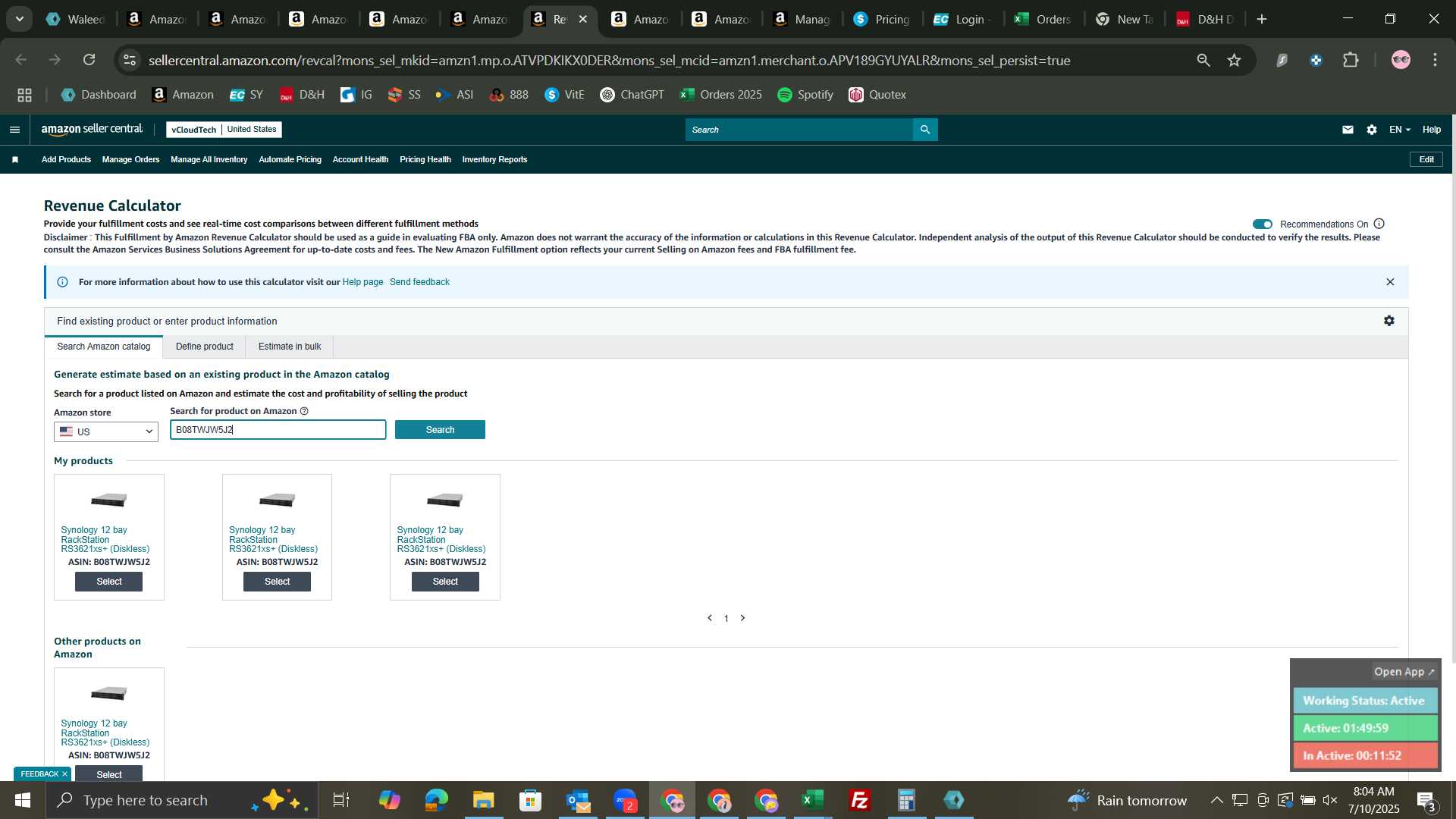1456x819 pixels.
Task: Open a new browser tab
Action: point(1262,19)
